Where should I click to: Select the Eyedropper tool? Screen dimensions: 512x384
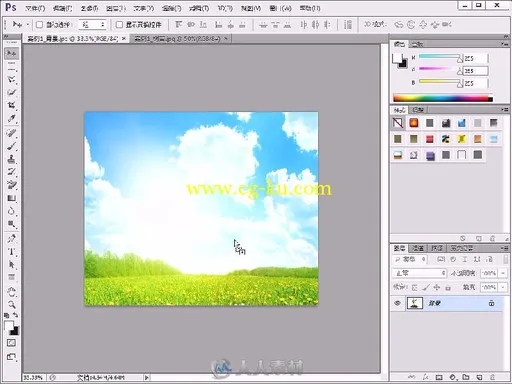[x=12, y=118]
